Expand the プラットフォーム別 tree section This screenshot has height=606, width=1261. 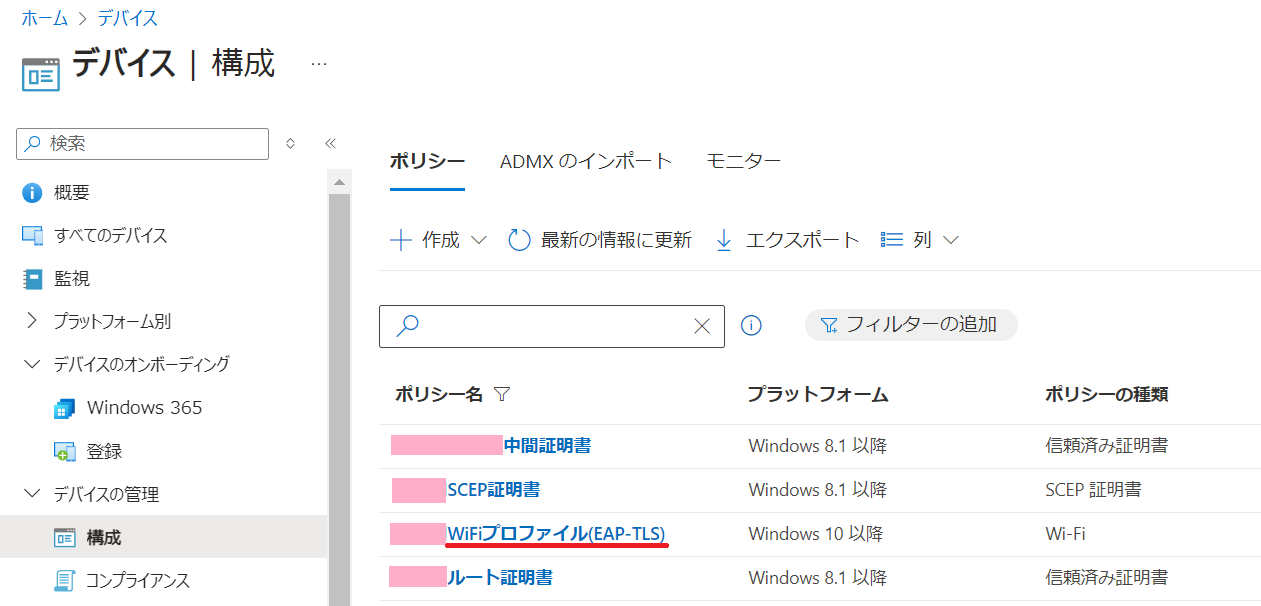click(x=32, y=321)
